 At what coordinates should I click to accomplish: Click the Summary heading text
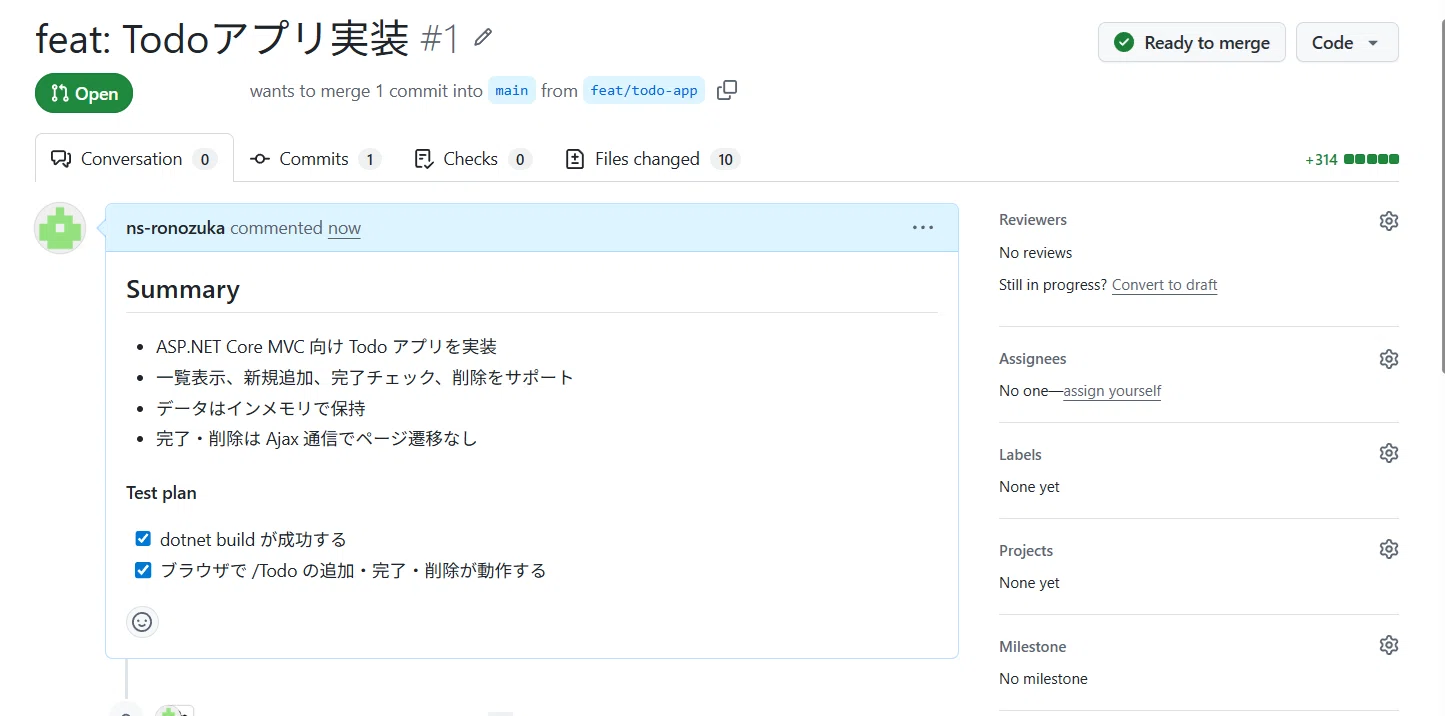click(183, 289)
